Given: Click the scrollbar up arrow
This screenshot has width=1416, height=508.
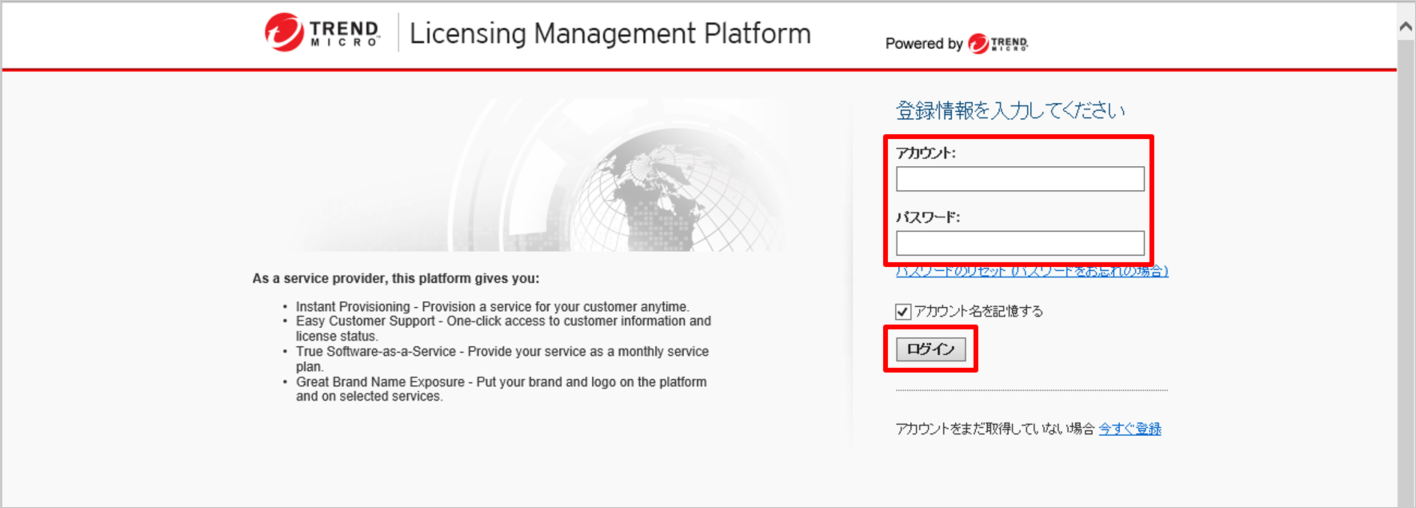Looking at the screenshot, I should pos(1406,28).
